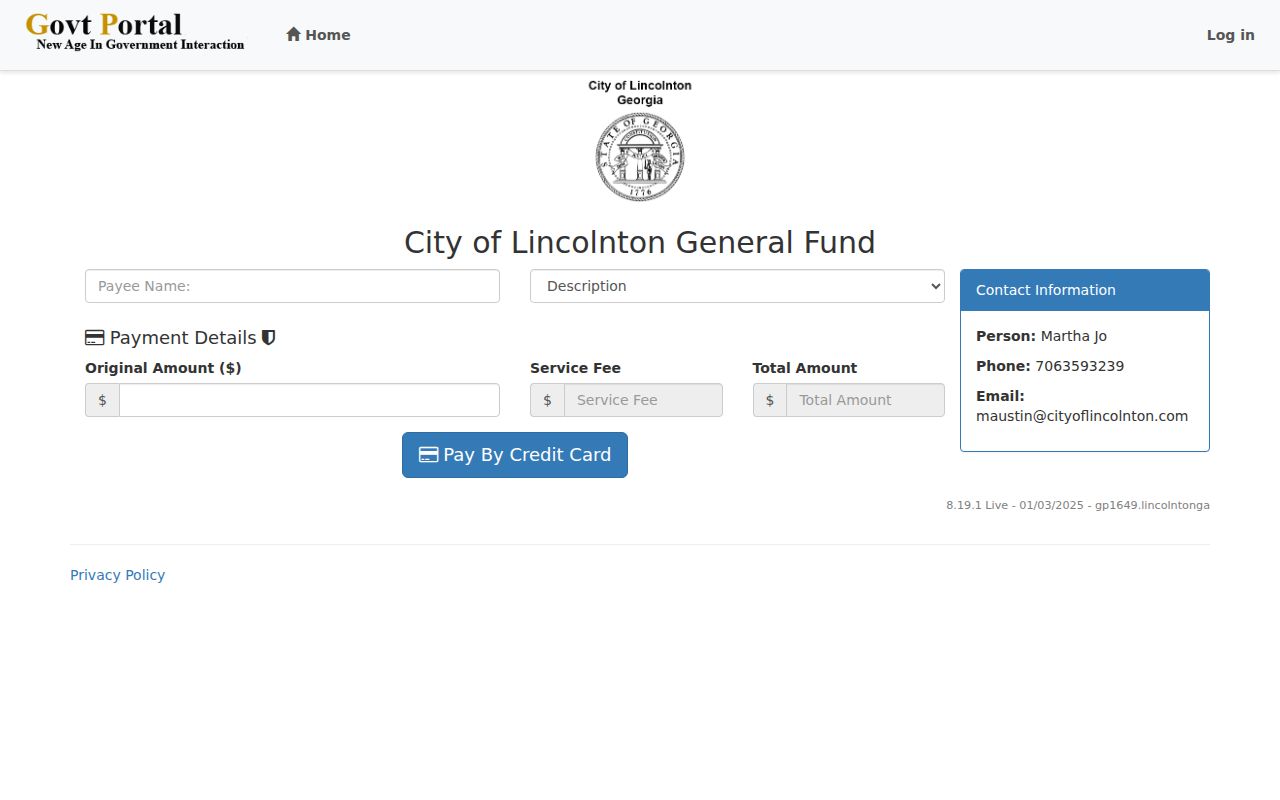This screenshot has width=1280, height=800.
Task: Pay By Credit Card button
Action: [515, 455]
